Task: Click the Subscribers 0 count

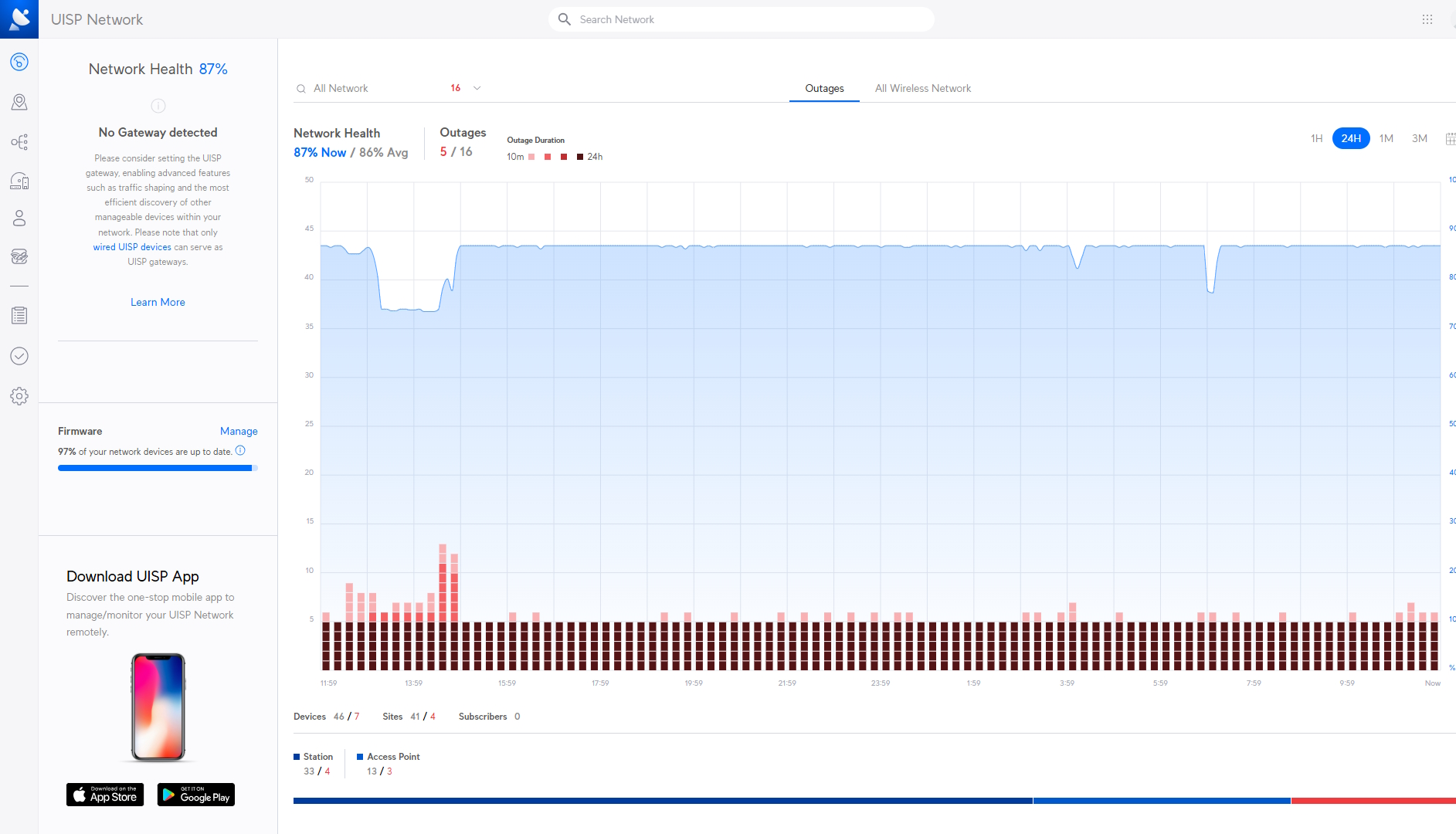Action: click(x=489, y=717)
